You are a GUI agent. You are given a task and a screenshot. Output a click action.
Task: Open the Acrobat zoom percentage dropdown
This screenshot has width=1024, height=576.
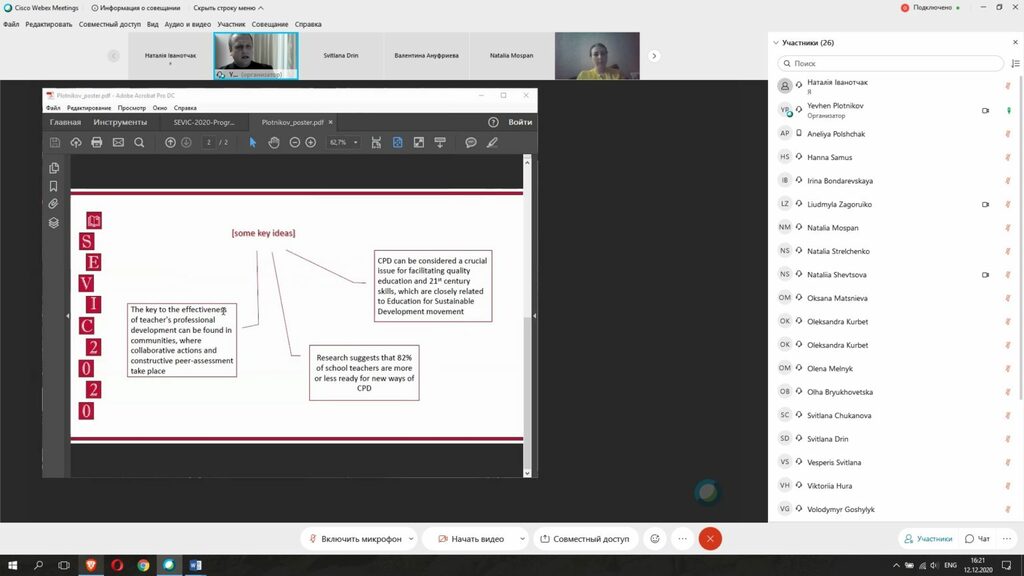356,142
